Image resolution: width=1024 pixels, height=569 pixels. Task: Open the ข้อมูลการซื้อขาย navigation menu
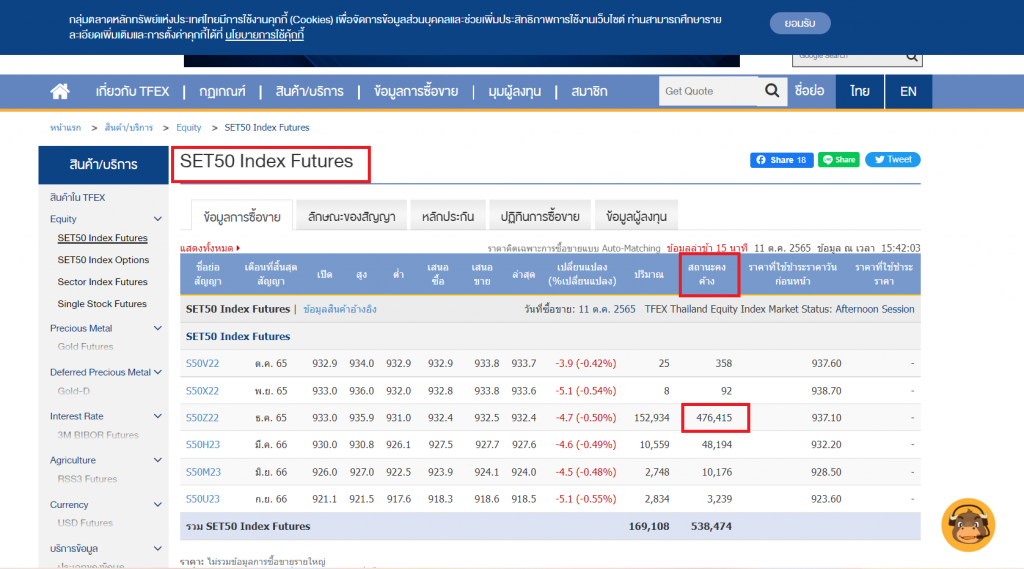pyautogui.click(x=416, y=91)
